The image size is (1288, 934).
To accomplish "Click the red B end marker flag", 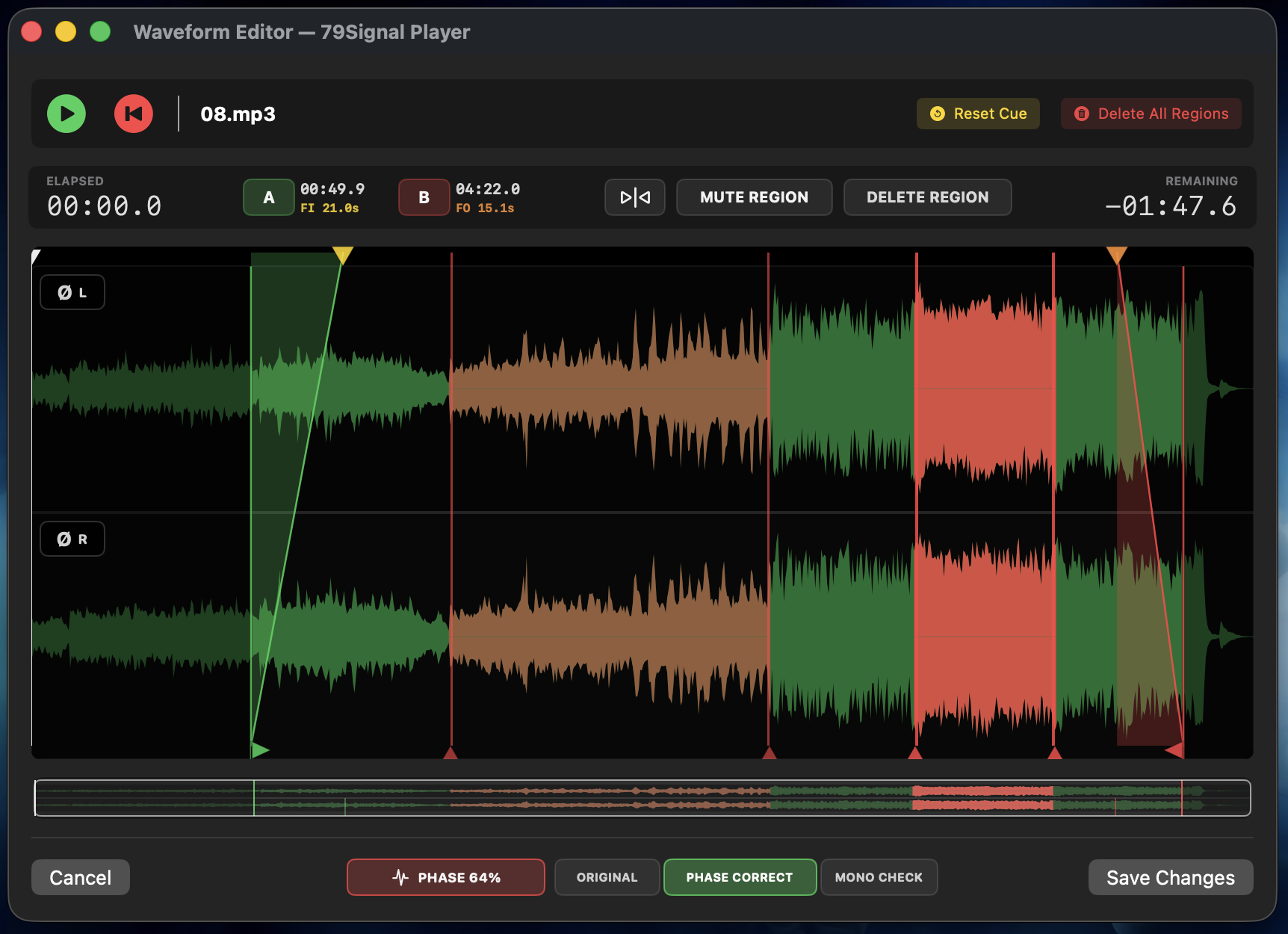I will tap(1175, 749).
